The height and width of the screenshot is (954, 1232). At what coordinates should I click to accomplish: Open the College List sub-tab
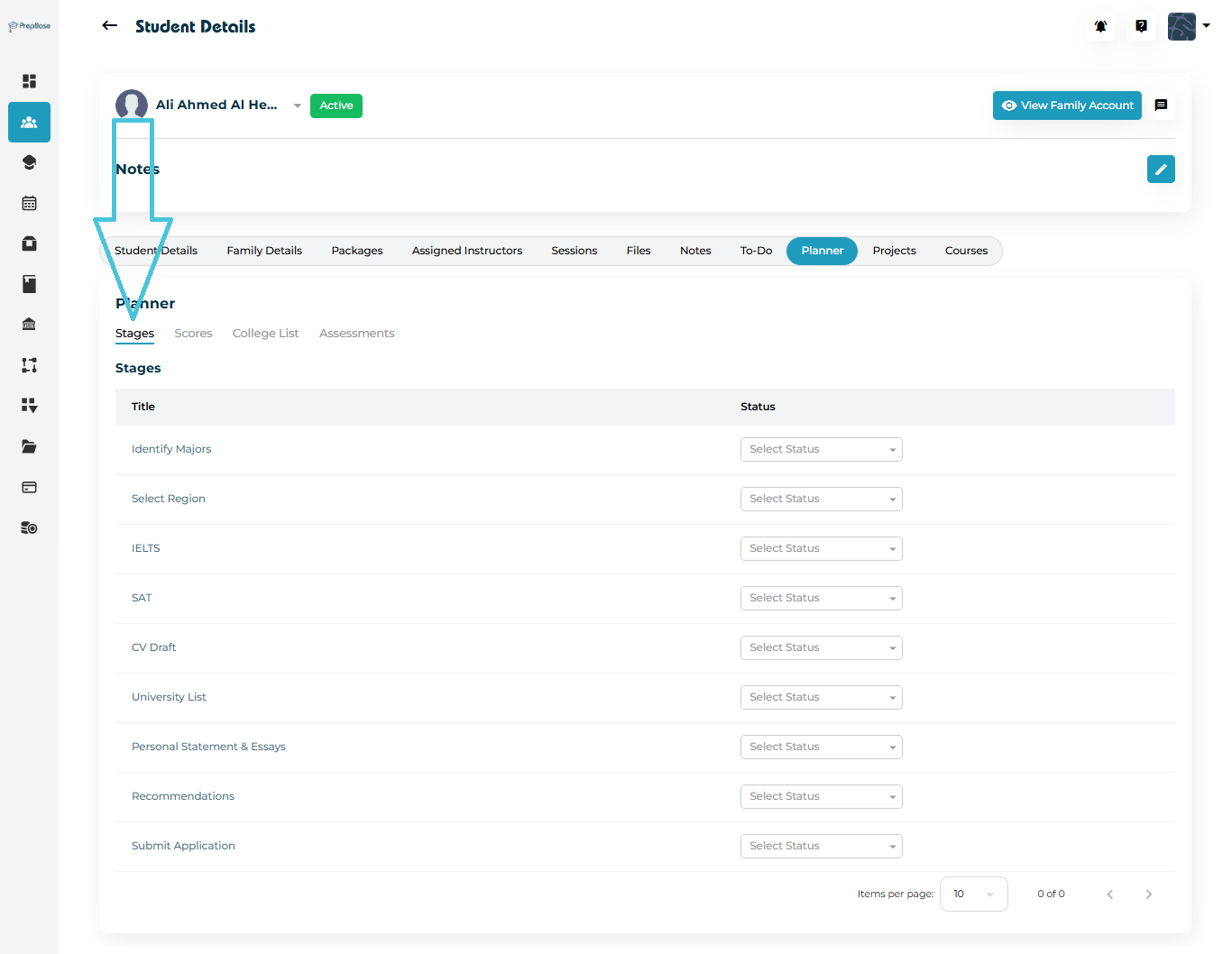[265, 334]
